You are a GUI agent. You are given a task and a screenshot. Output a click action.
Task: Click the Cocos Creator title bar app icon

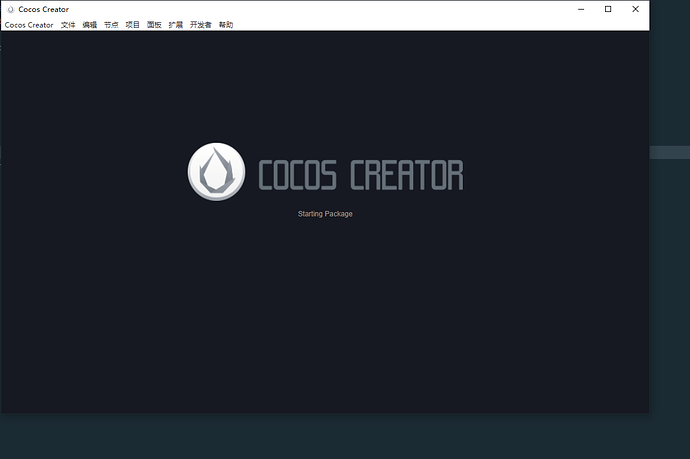[11, 9]
